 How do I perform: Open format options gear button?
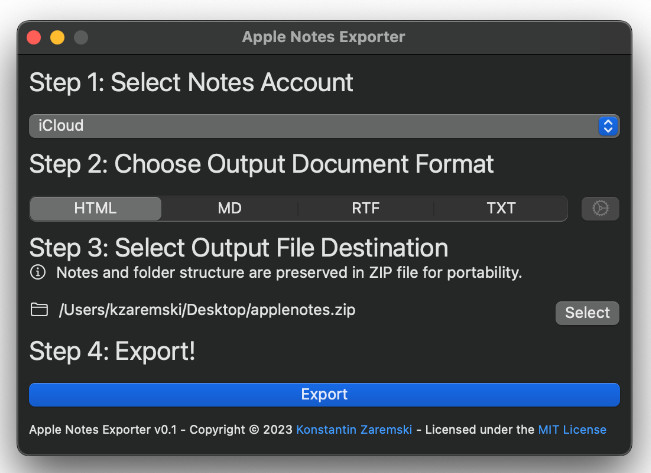coord(600,208)
